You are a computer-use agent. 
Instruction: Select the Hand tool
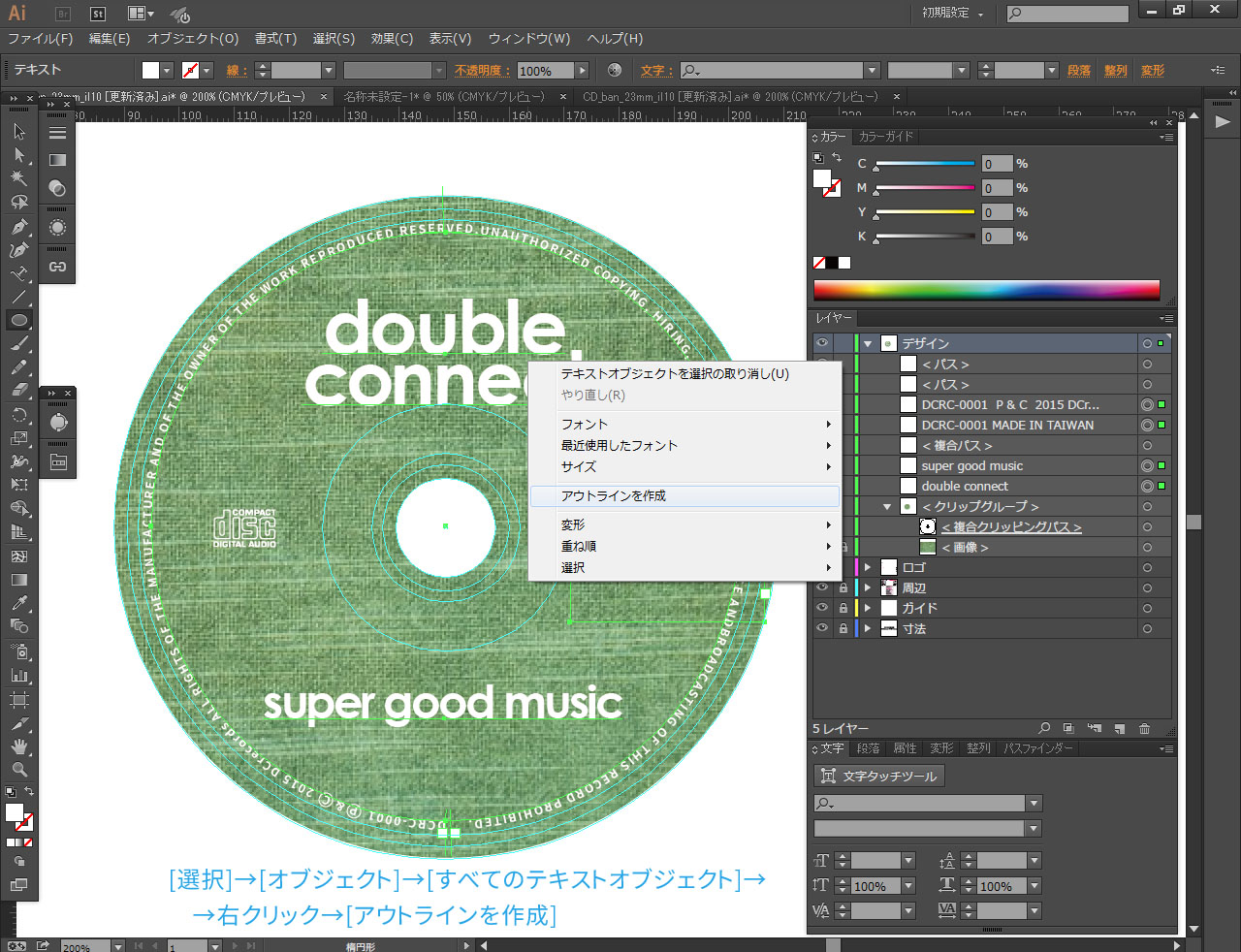click(18, 746)
